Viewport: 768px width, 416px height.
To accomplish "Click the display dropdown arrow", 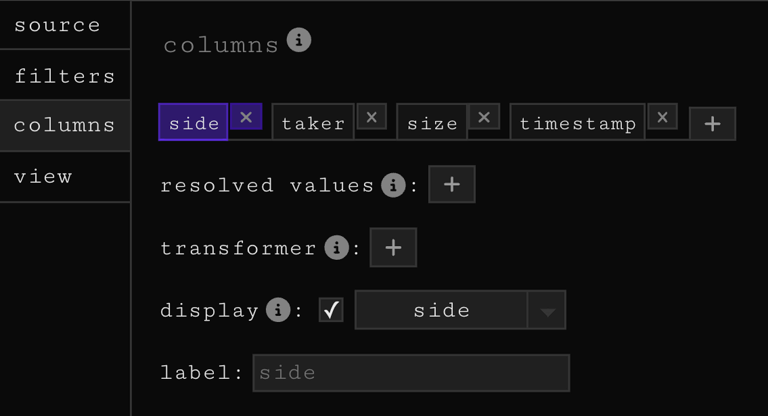I will pos(546,311).
